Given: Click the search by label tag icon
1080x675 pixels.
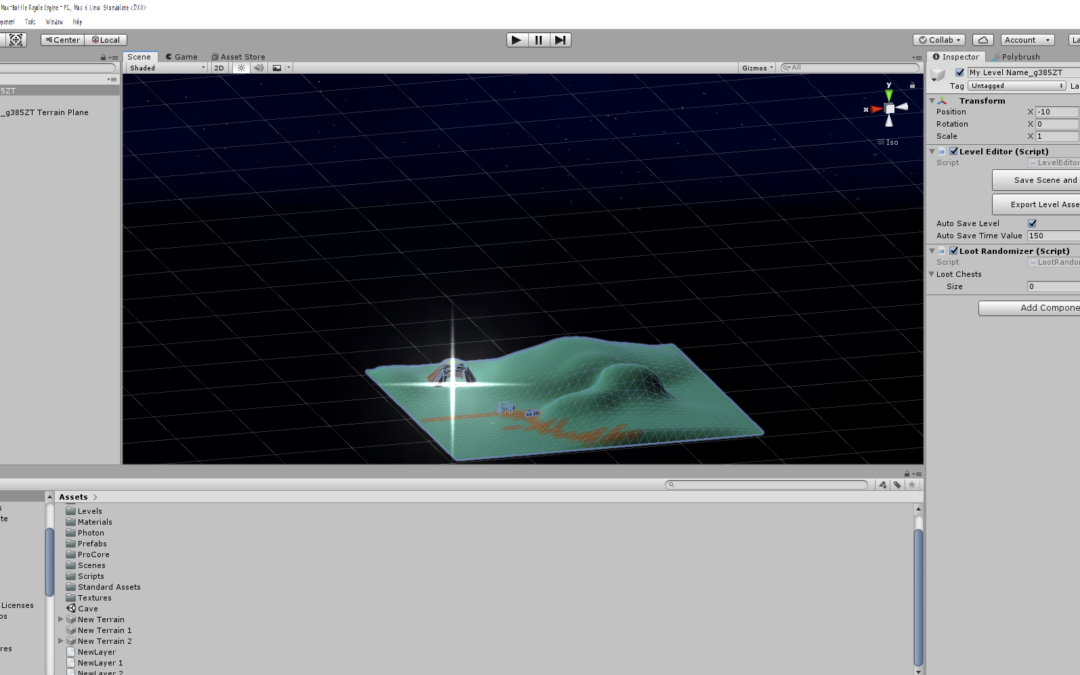Looking at the screenshot, I should [897, 484].
